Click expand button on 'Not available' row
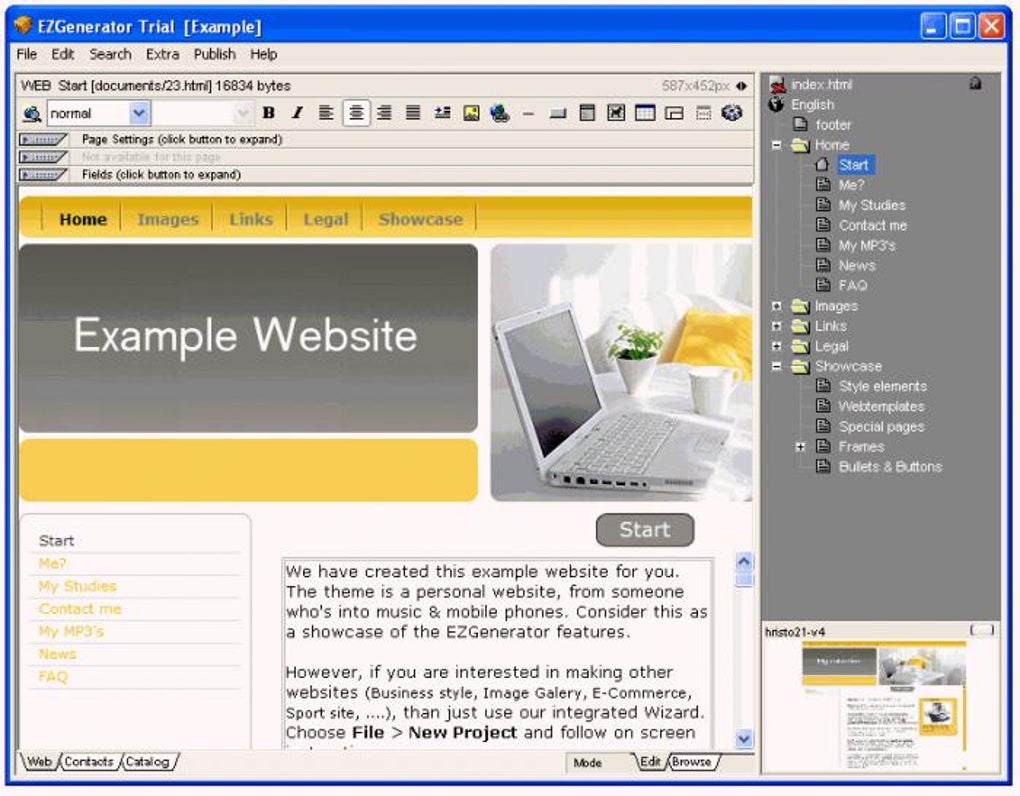Screen dimensions: 1020x796 point(43,157)
